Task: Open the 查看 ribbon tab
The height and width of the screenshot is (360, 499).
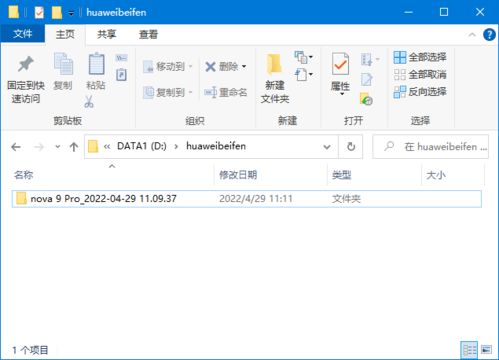Action: [148, 34]
